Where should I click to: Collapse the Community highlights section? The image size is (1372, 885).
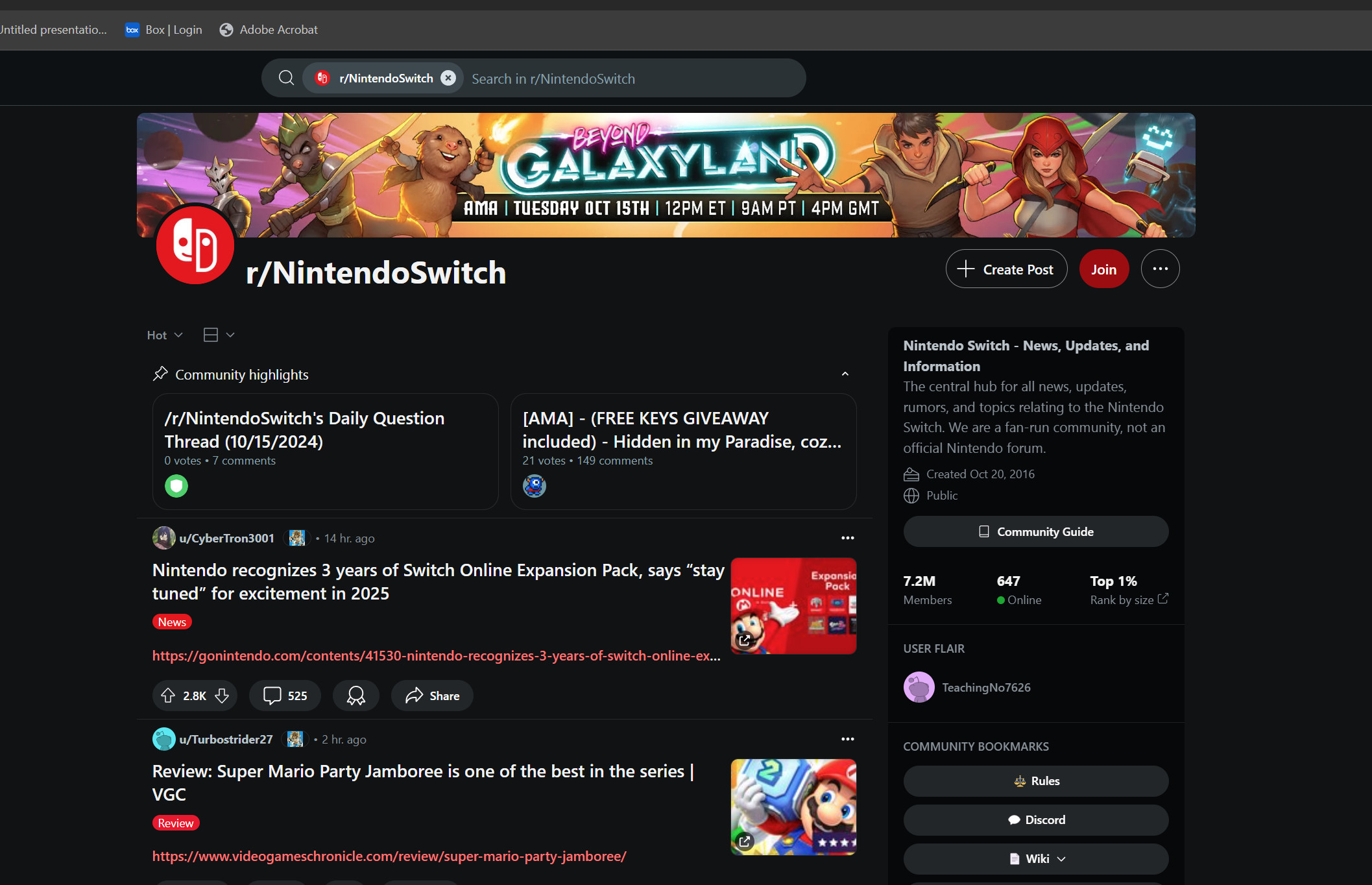point(845,374)
